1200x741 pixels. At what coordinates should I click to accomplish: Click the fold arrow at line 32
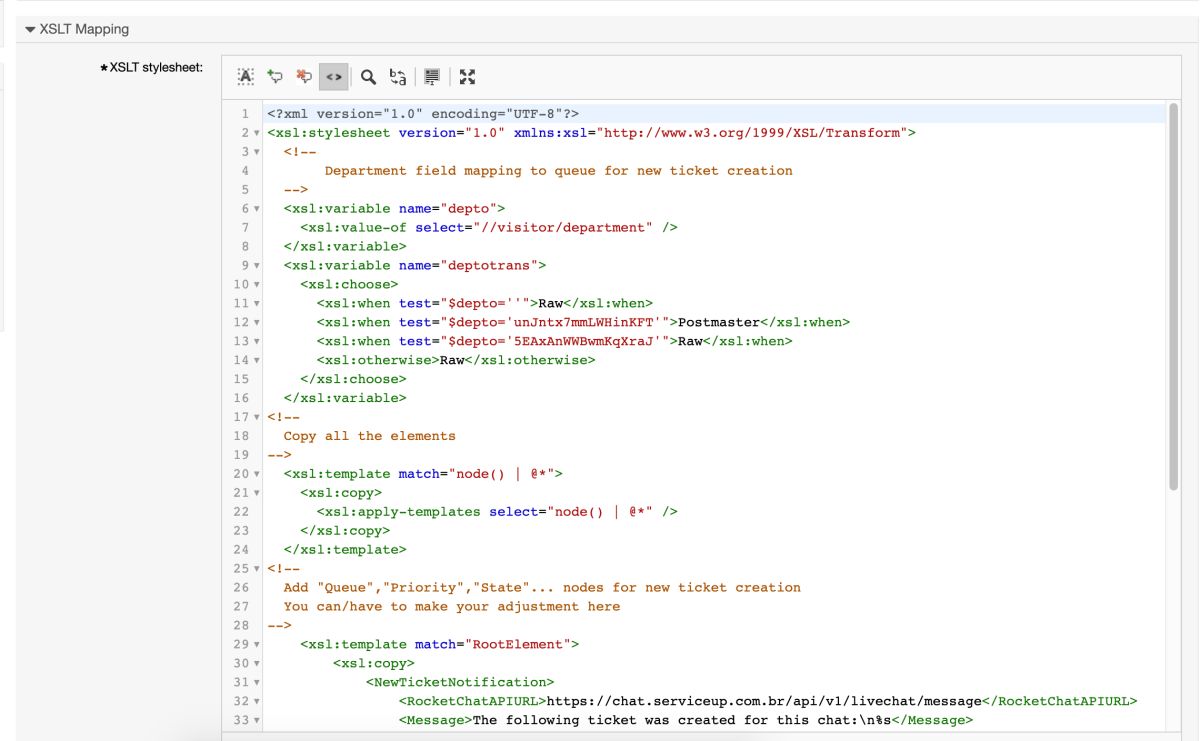[256, 702]
